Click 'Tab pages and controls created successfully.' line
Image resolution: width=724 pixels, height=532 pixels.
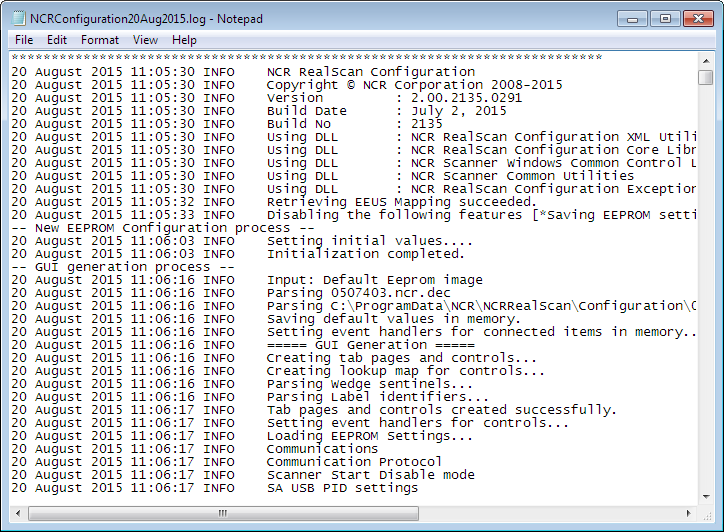point(441,410)
